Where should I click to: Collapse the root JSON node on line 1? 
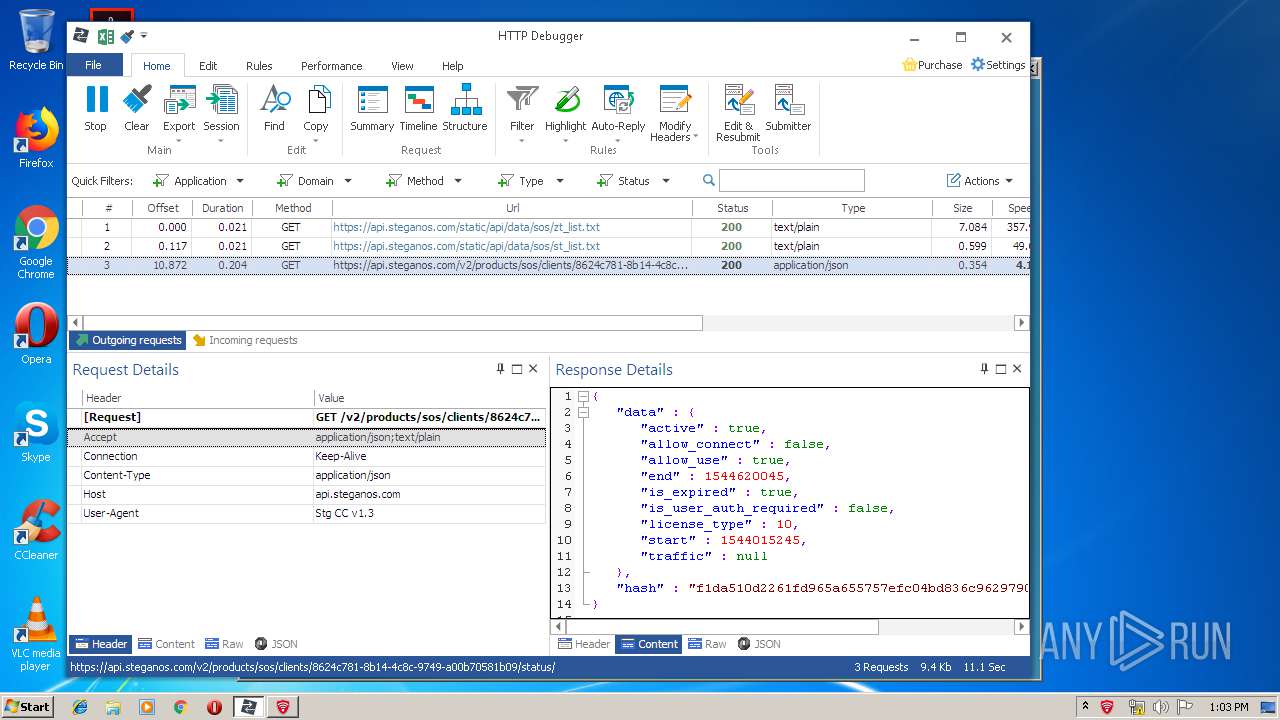pos(583,396)
